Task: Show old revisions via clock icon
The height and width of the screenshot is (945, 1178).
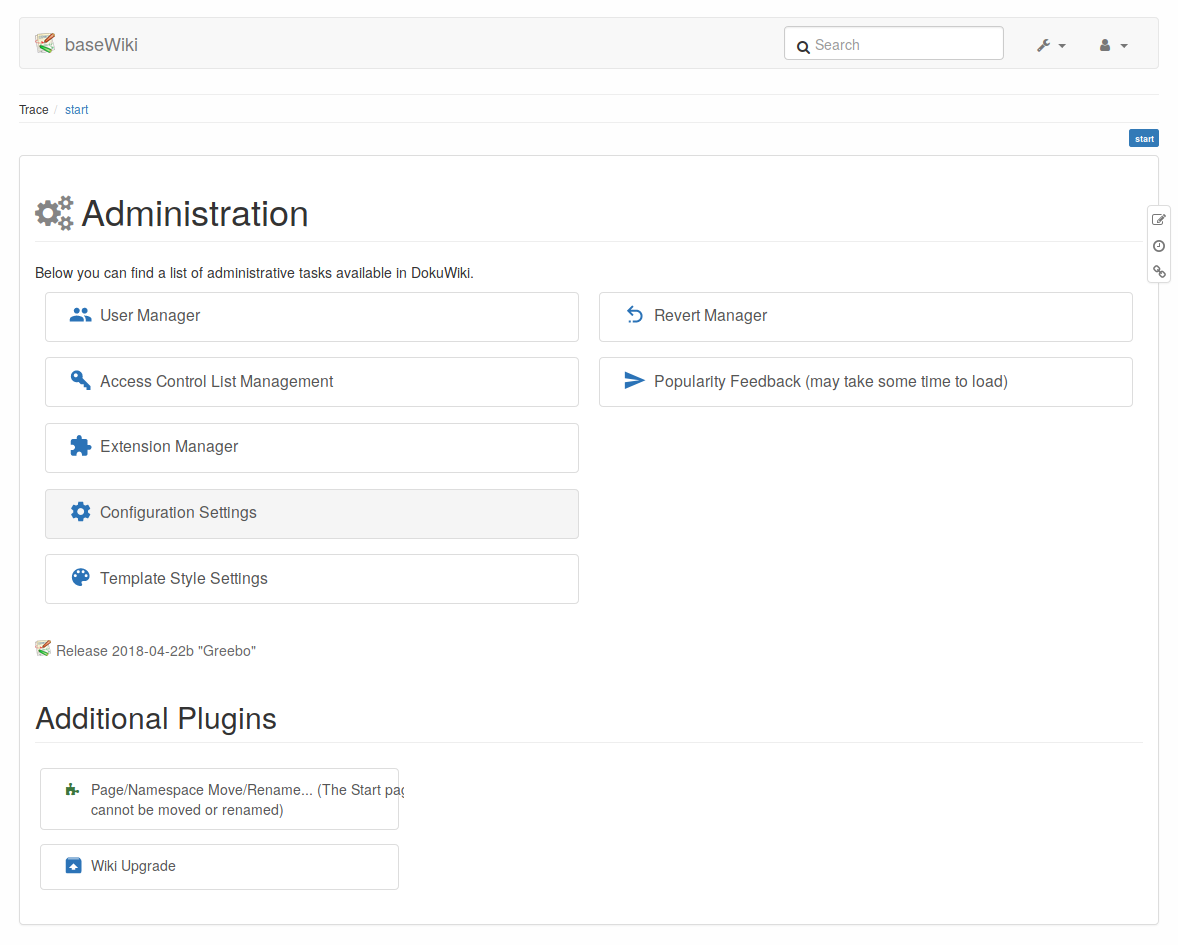Action: tap(1159, 246)
